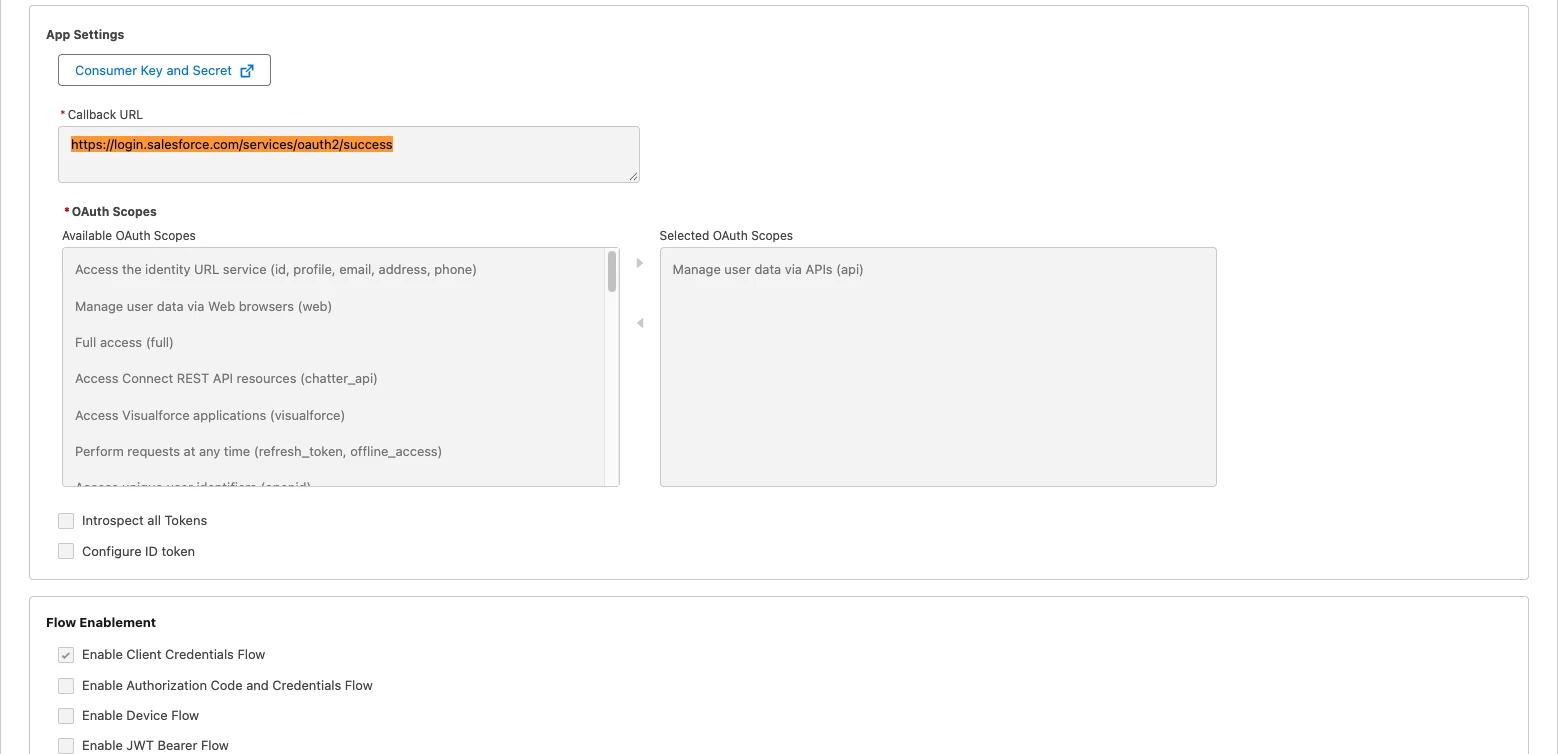1558x754 pixels.
Task: Select Access Connect REST API resources scope
Action: 226,378
